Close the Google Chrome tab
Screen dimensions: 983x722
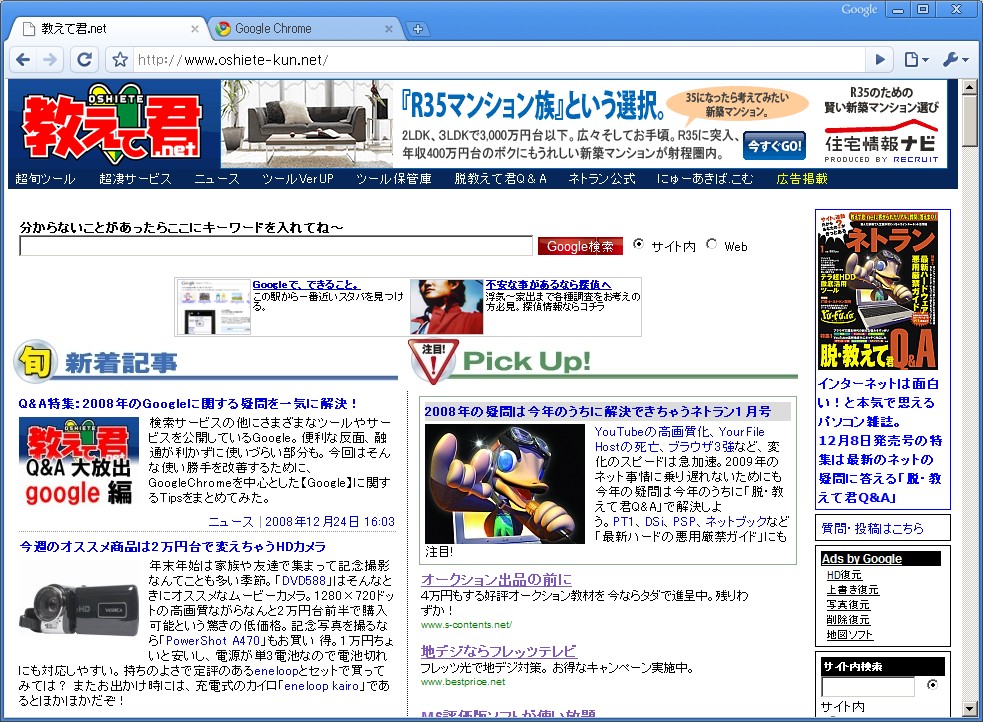coord(389,29)
